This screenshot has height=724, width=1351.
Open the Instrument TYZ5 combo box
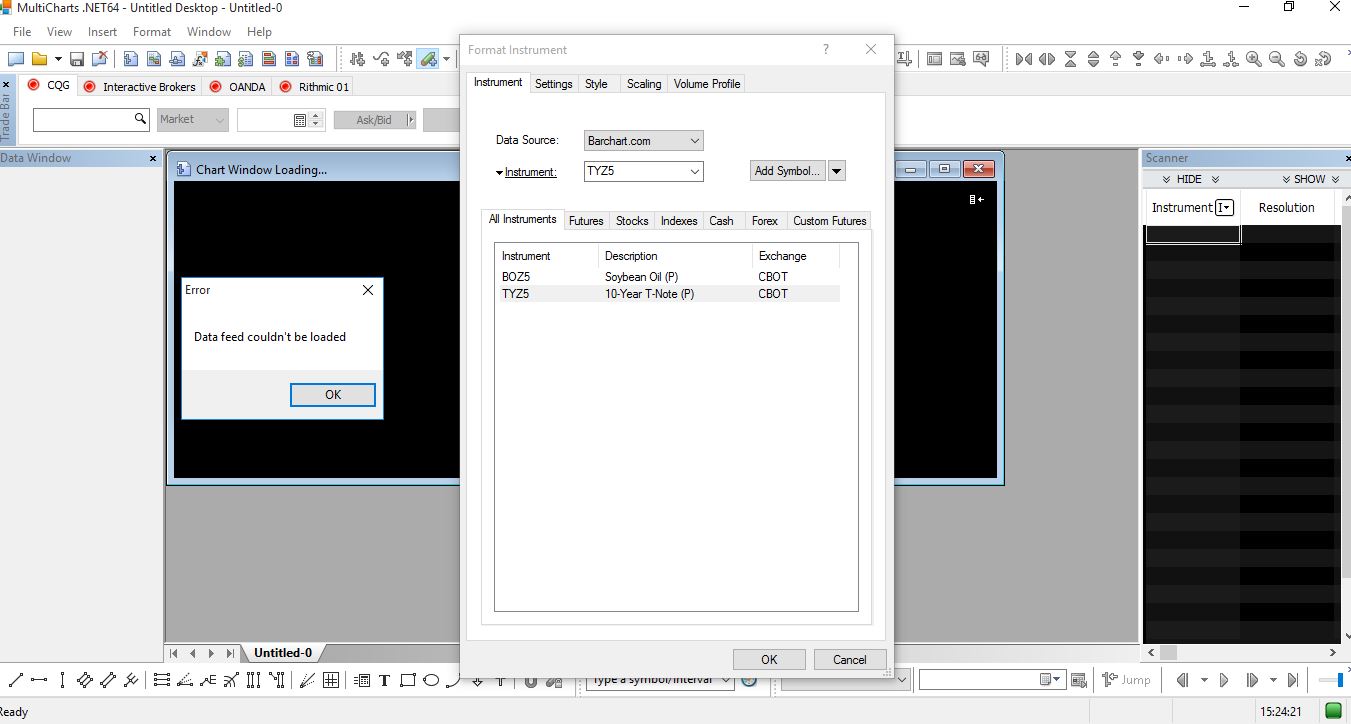(x=696, y=172)
